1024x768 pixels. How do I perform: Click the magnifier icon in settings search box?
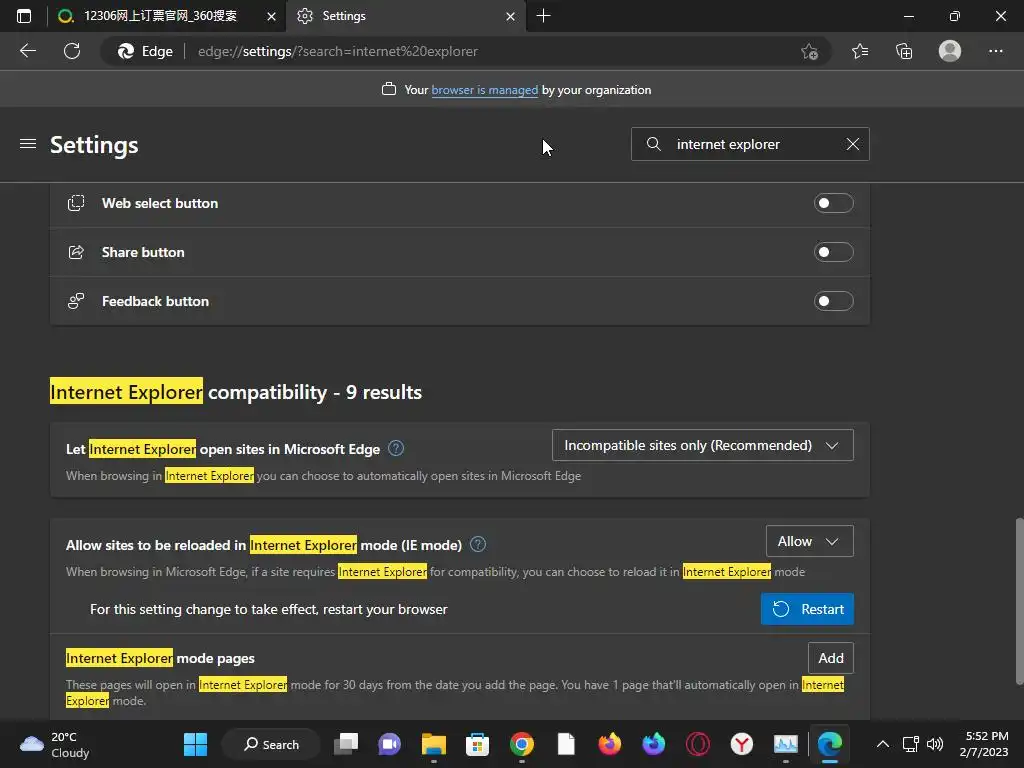tap(653, 144)
